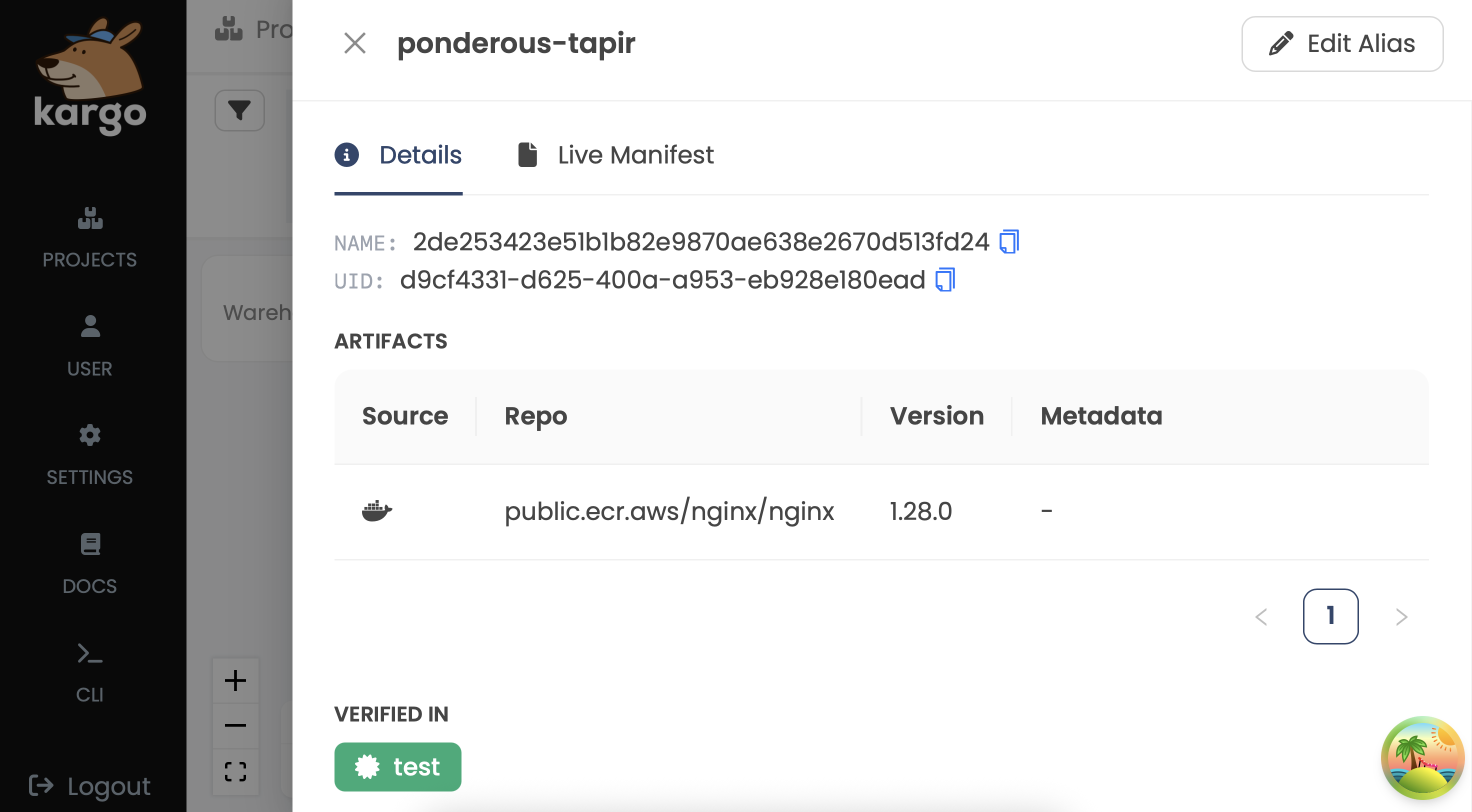The width and height of the screenshot is (1472, 812).
Task: Open the CLI sidebar section
Action: [x=89, y=672]
